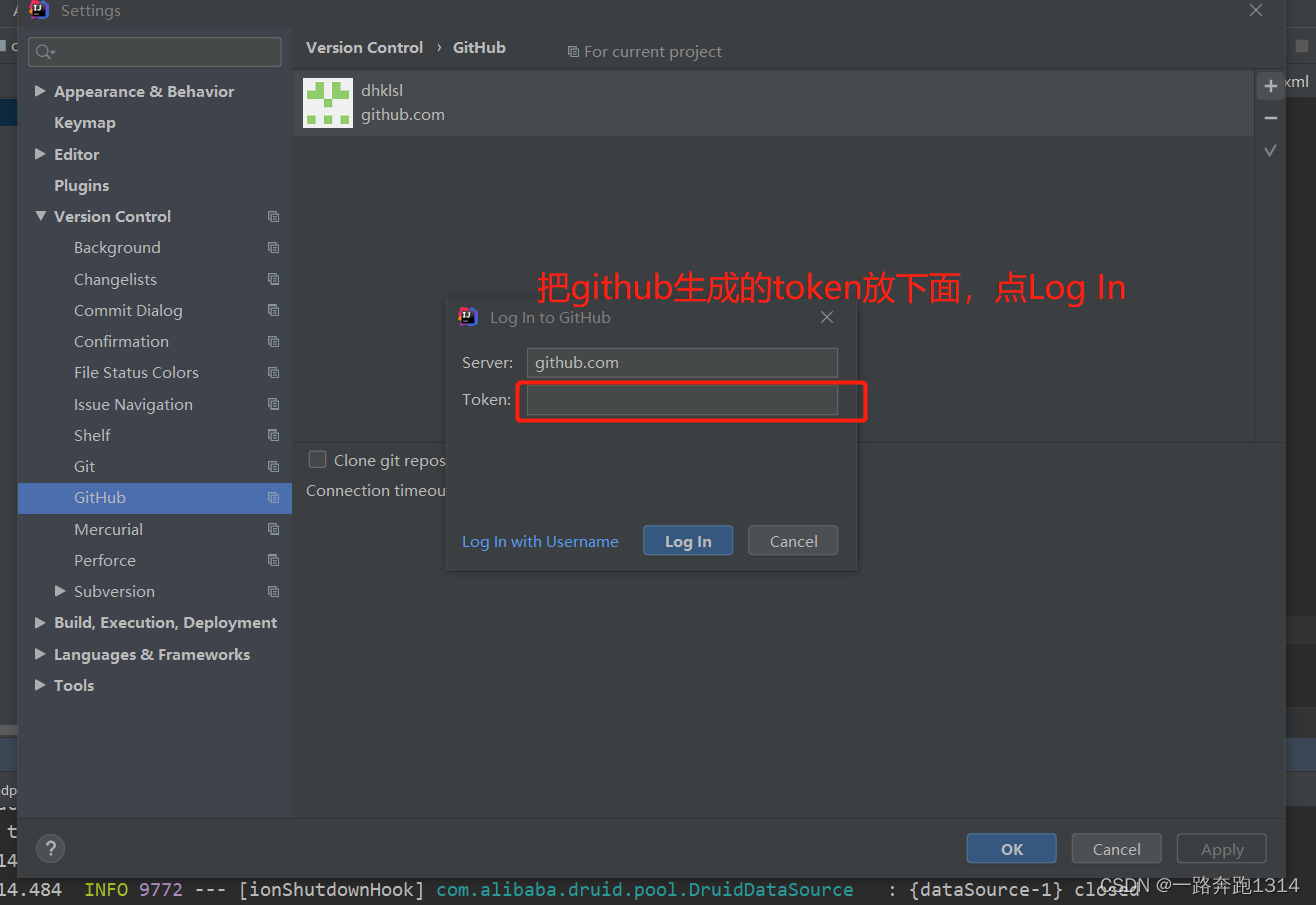Image resolution: width=1316 pixels, height=905 pixels.
Task: Close the Log In to GitHub dialog
Action: pyautogui.click(x=827, y=317)
